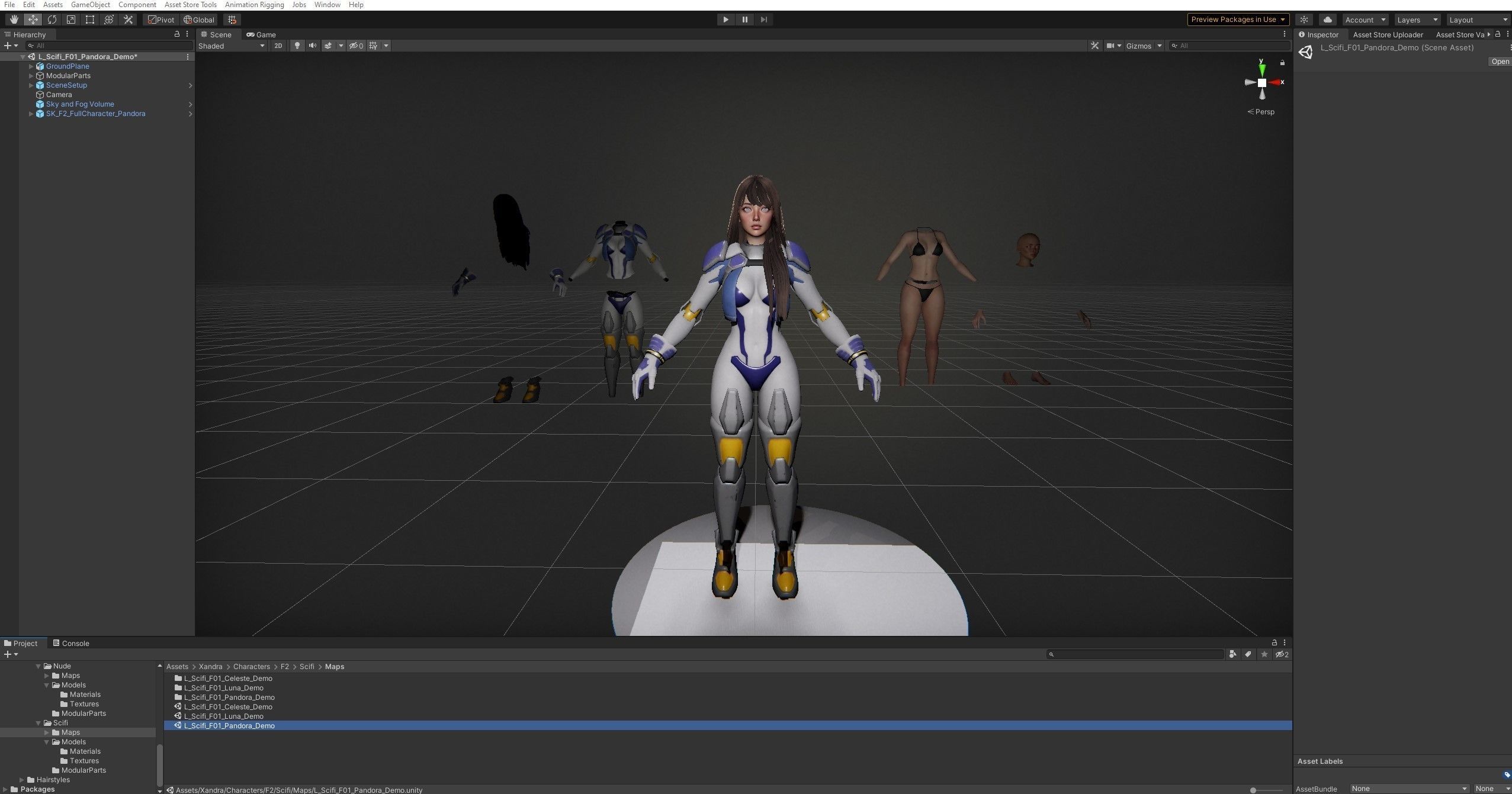Click the Play button
Viewport: 1512px width, 794px height.
pos(725,20)
